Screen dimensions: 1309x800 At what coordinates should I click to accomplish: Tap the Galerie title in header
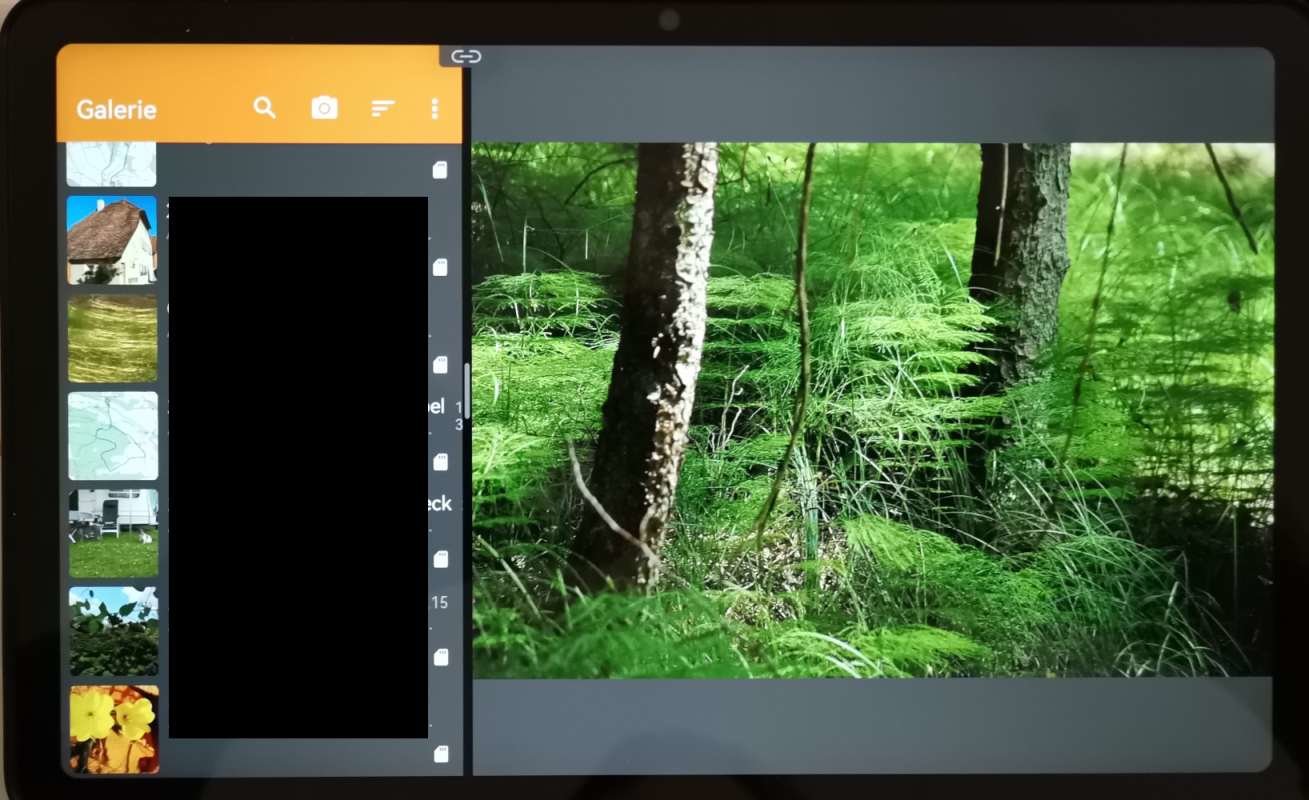point(116,110)
